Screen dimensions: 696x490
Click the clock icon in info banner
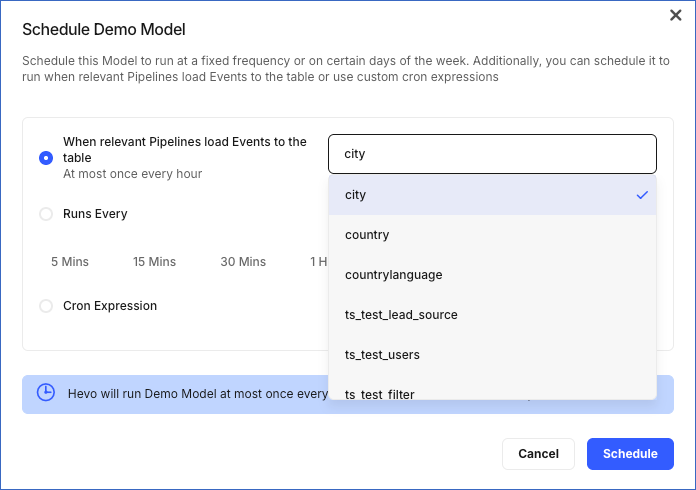click(46, 393)
